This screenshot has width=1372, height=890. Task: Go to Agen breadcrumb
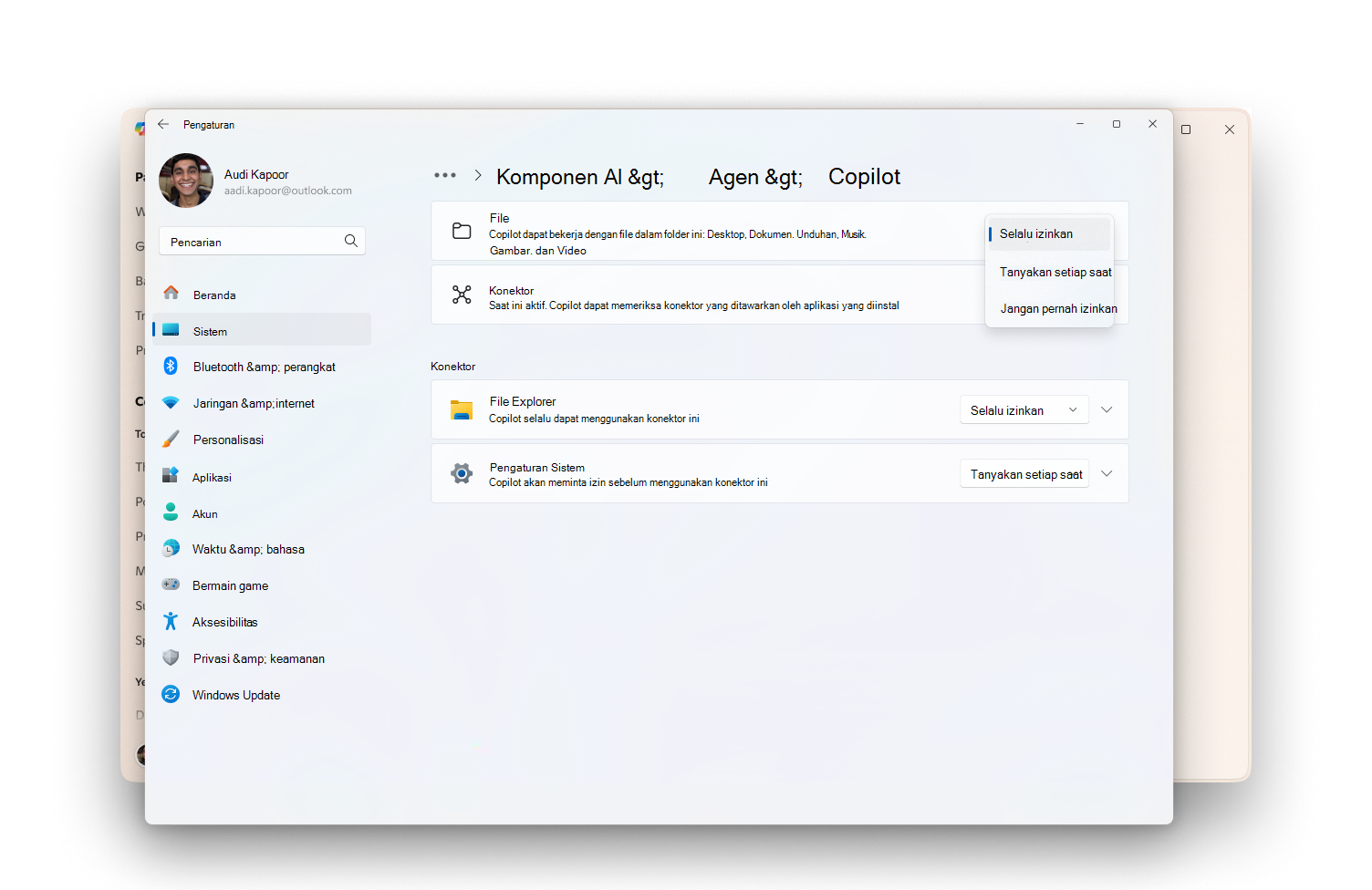pos(755,177)
